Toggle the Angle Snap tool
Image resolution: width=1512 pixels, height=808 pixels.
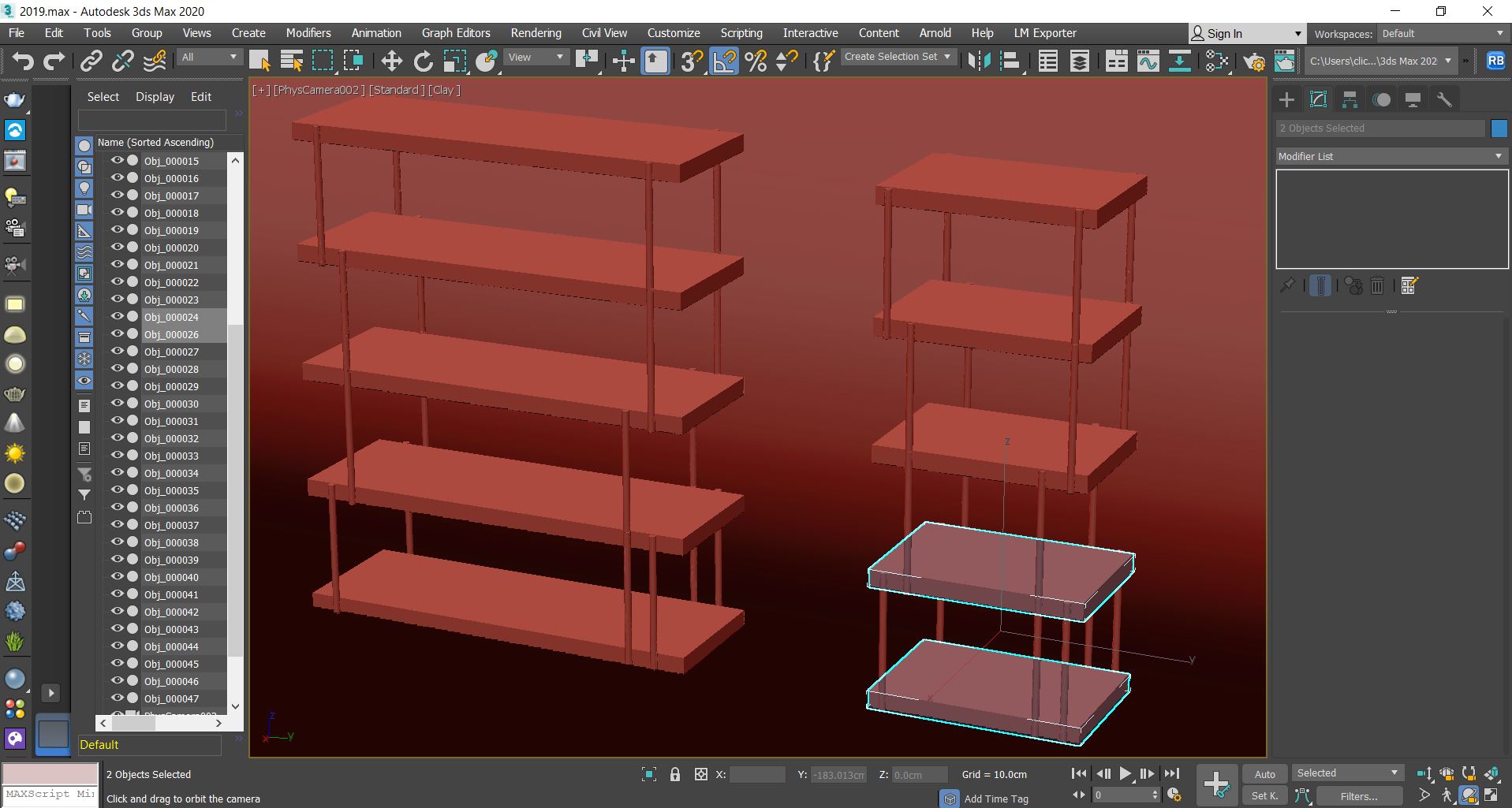724,61
